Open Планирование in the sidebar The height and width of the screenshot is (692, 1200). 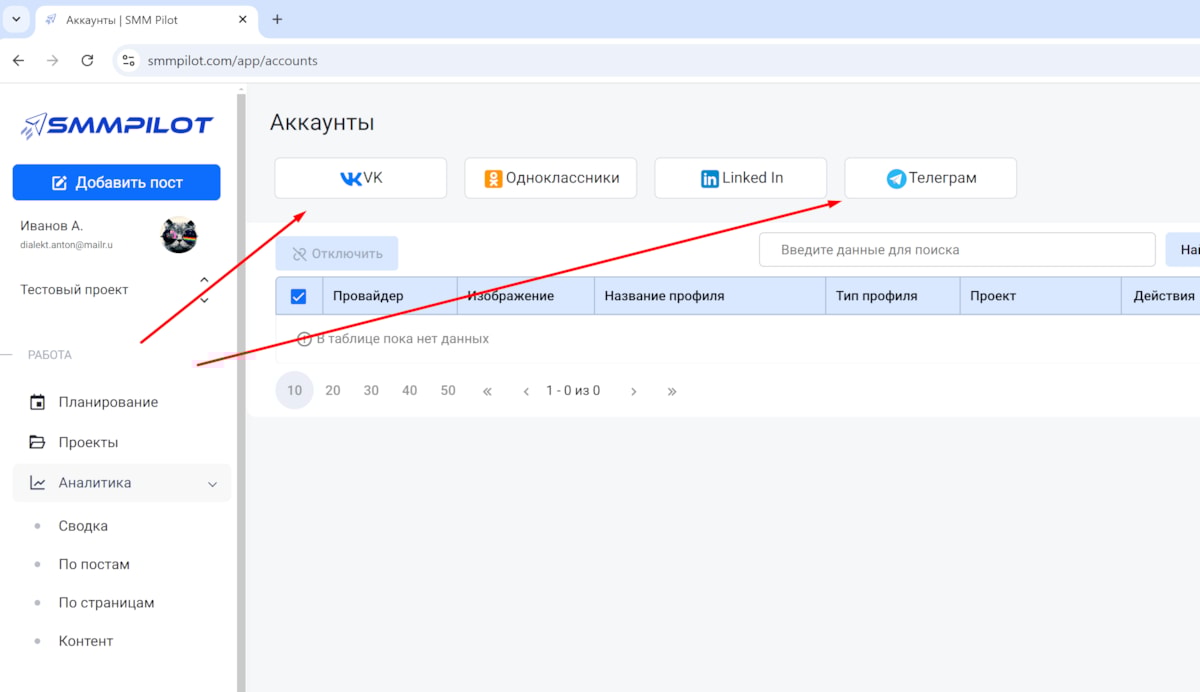[x=108, y=402]
